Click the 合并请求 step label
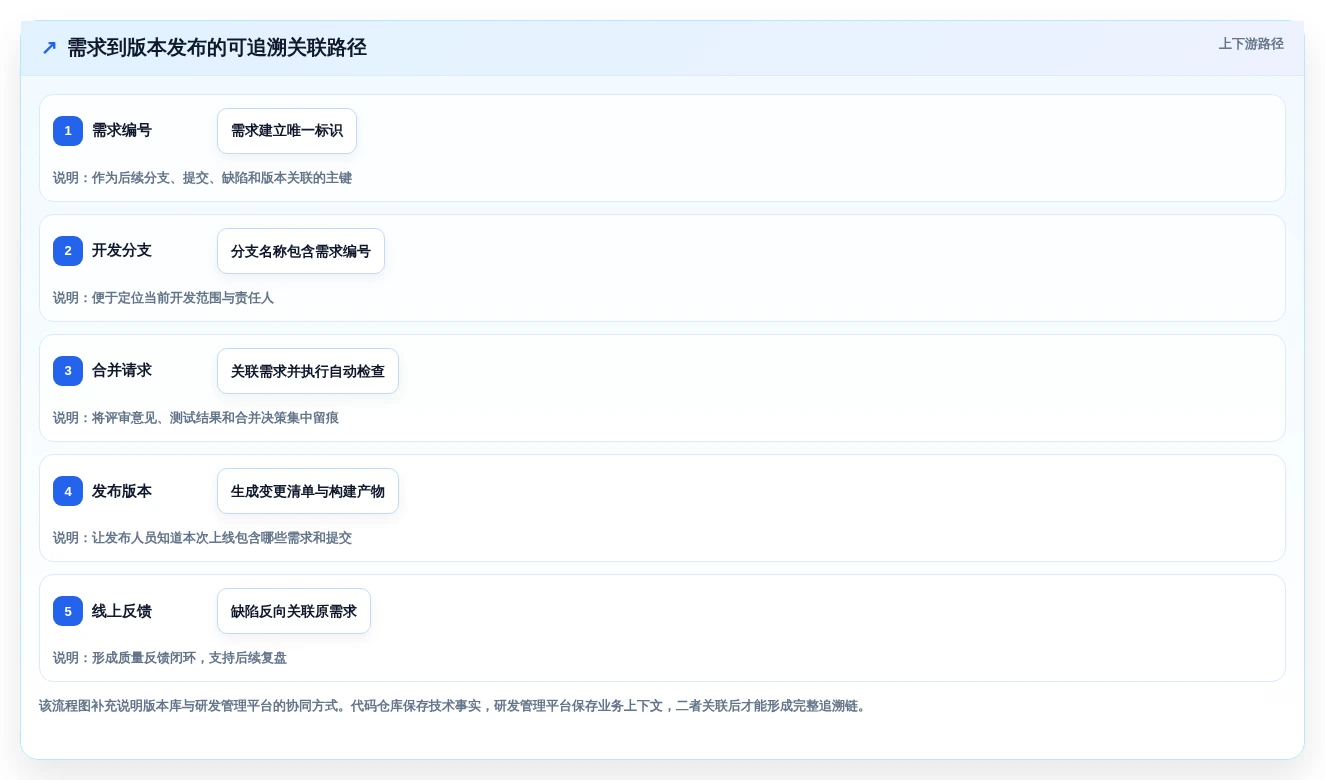Image resolution: width=1325 pixels, height=780 pixels. point(122,370)
